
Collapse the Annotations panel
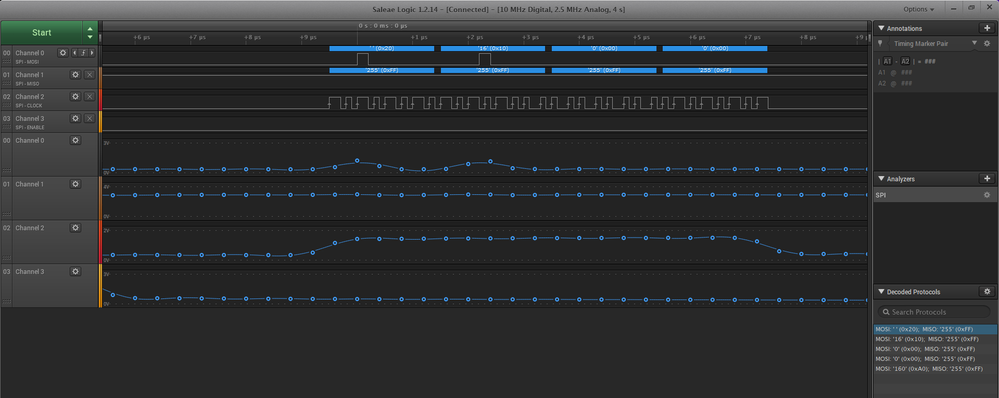881,28
